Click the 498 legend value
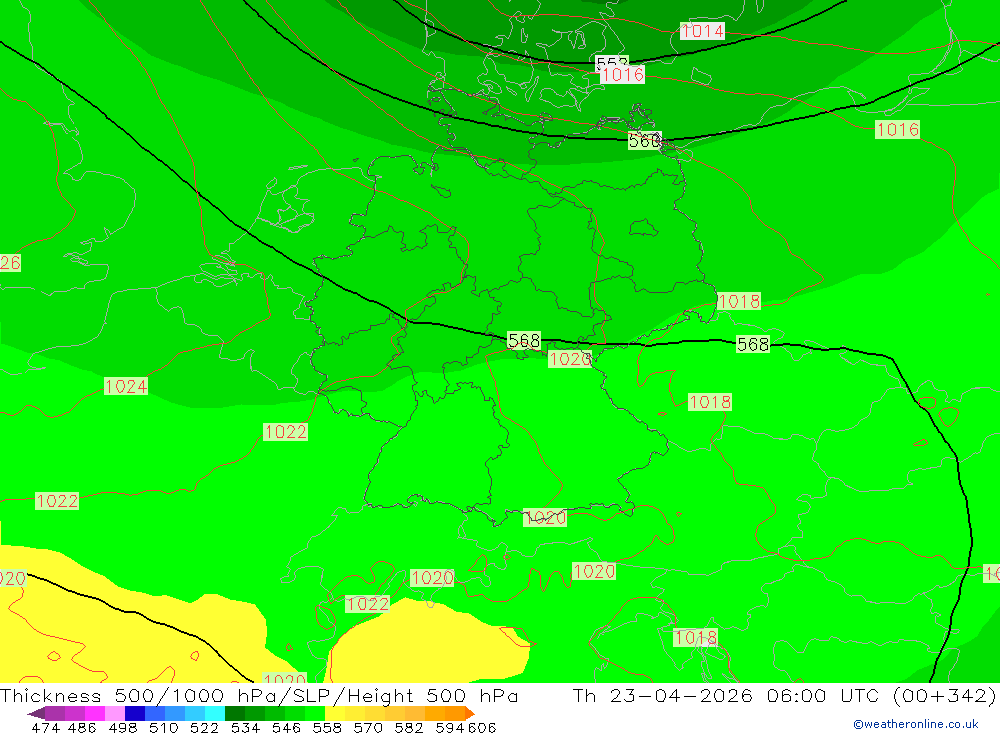1000x733 pixels. [x=121, y=727]
